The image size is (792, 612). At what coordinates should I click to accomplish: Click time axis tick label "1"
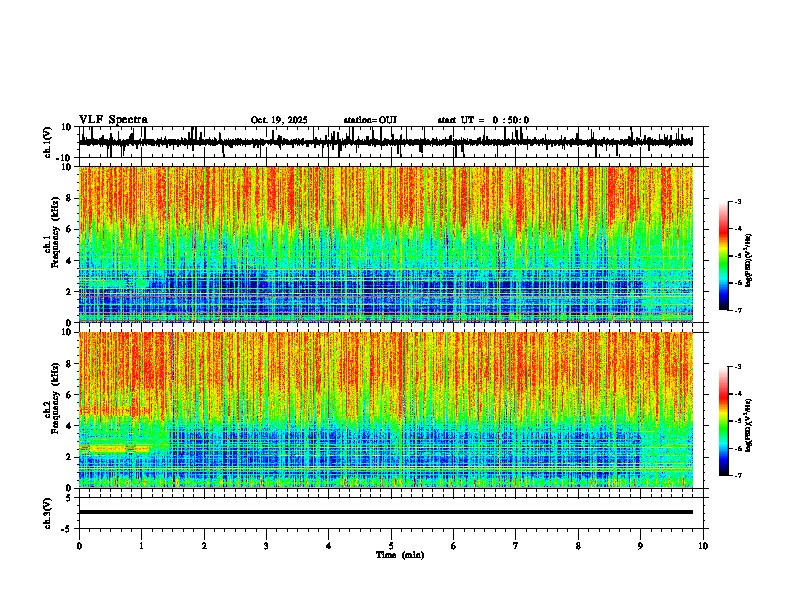click(x=141, y=546)
